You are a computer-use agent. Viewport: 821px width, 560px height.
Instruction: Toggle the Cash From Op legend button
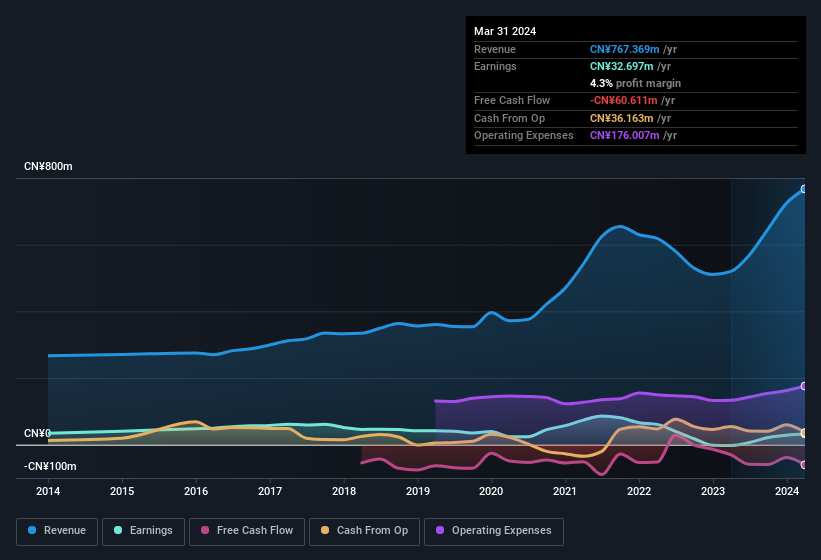[364, 531]
